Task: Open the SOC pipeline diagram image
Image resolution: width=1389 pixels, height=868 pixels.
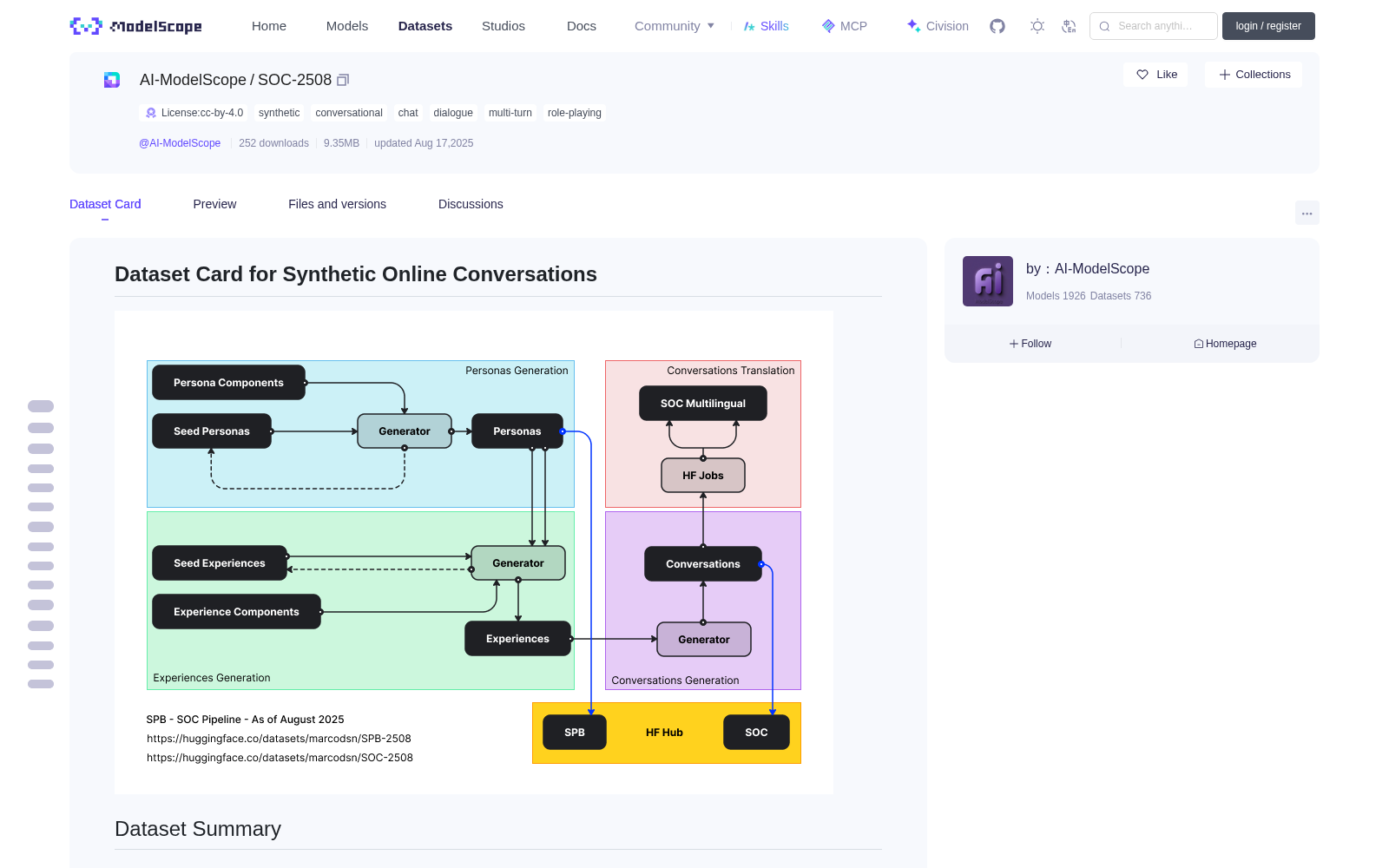Action: (x=474, y=552)
